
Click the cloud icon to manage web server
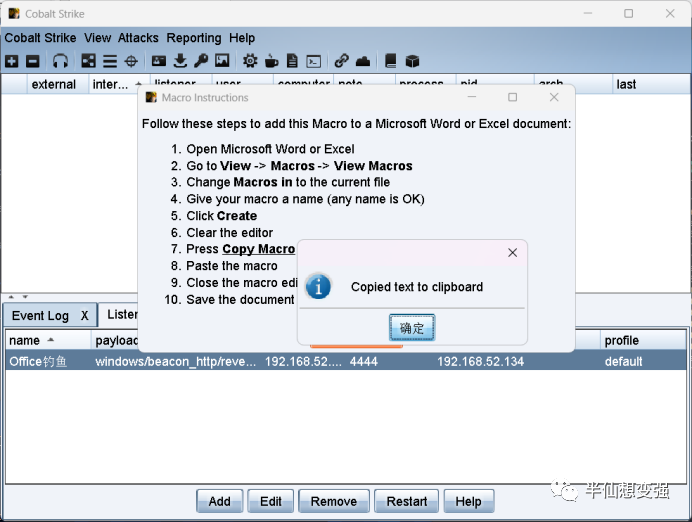[x=363, y=61]
